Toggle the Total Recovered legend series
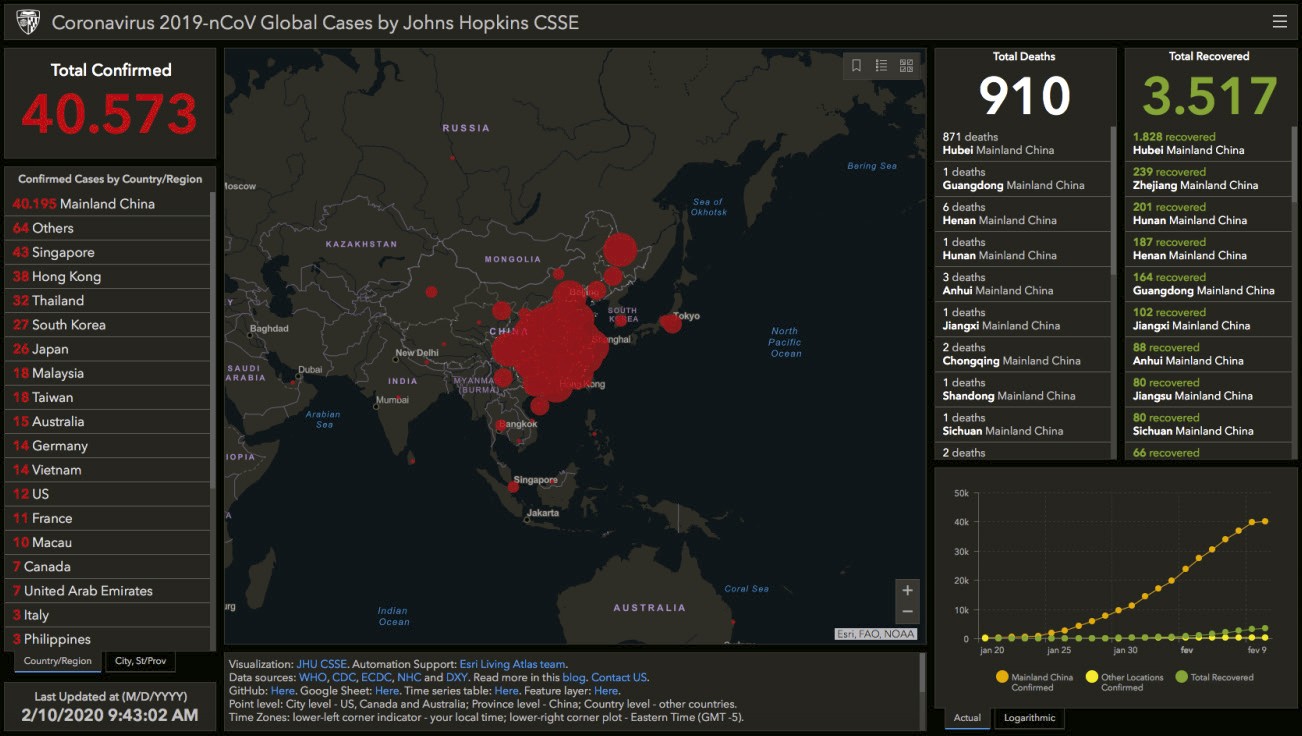This screenshot has width=1302, height=736. click(x=1181, y=677)
